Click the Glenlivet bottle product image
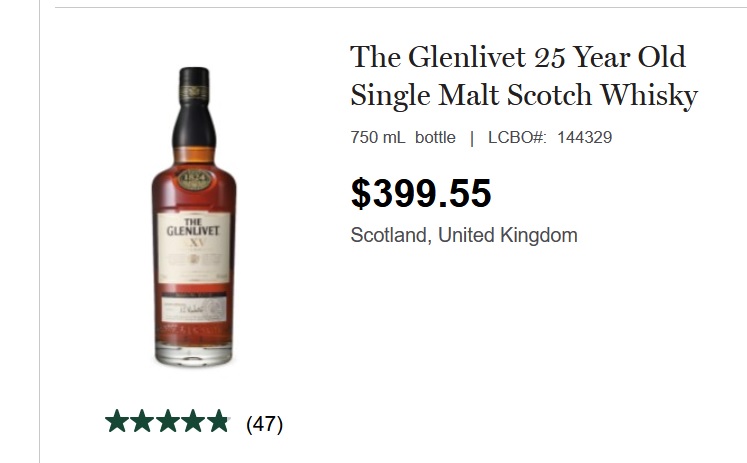Screen dimensions: 747x463 tap(194, 217)
